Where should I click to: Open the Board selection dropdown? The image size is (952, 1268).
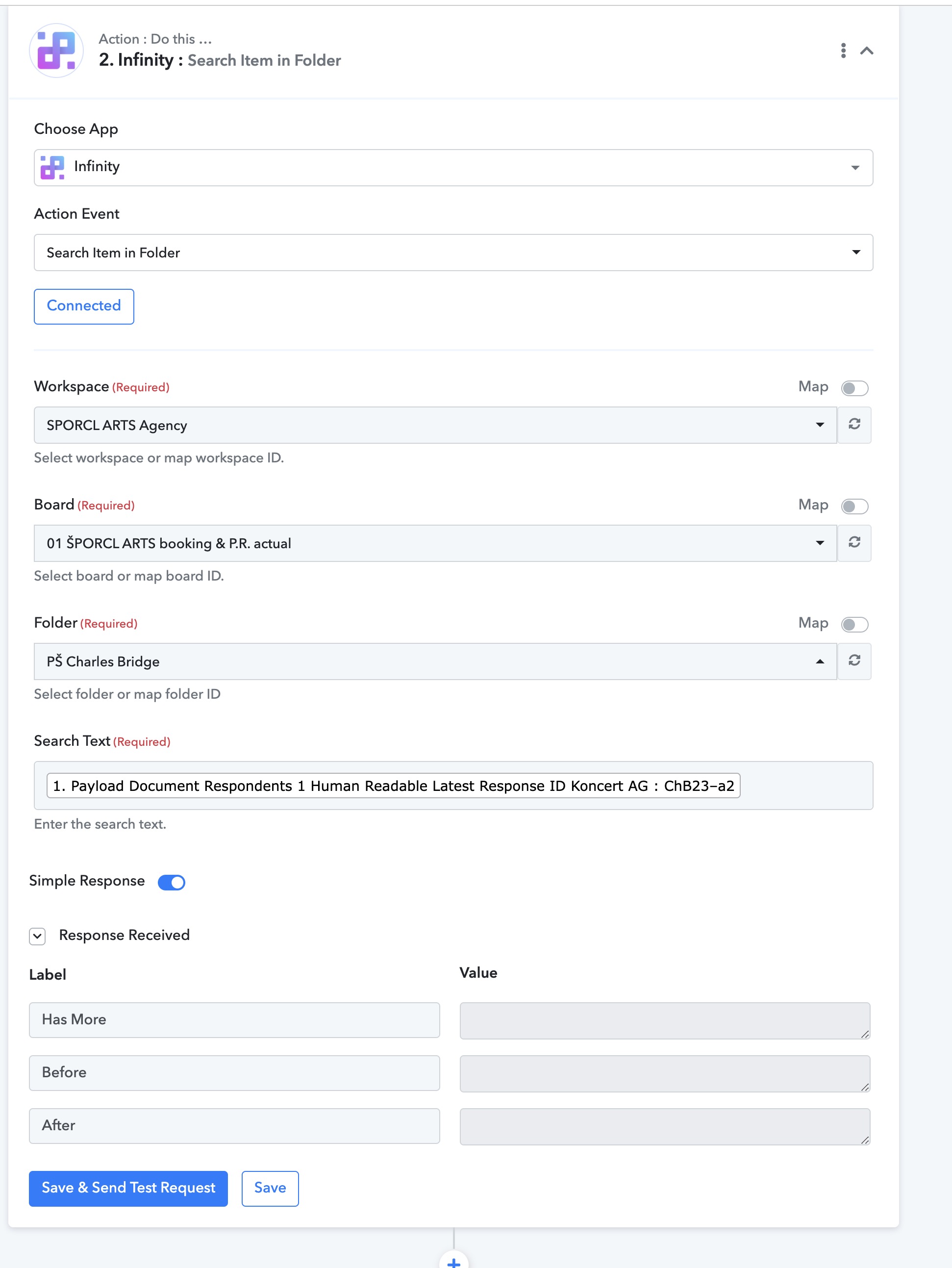pos(436,543)
